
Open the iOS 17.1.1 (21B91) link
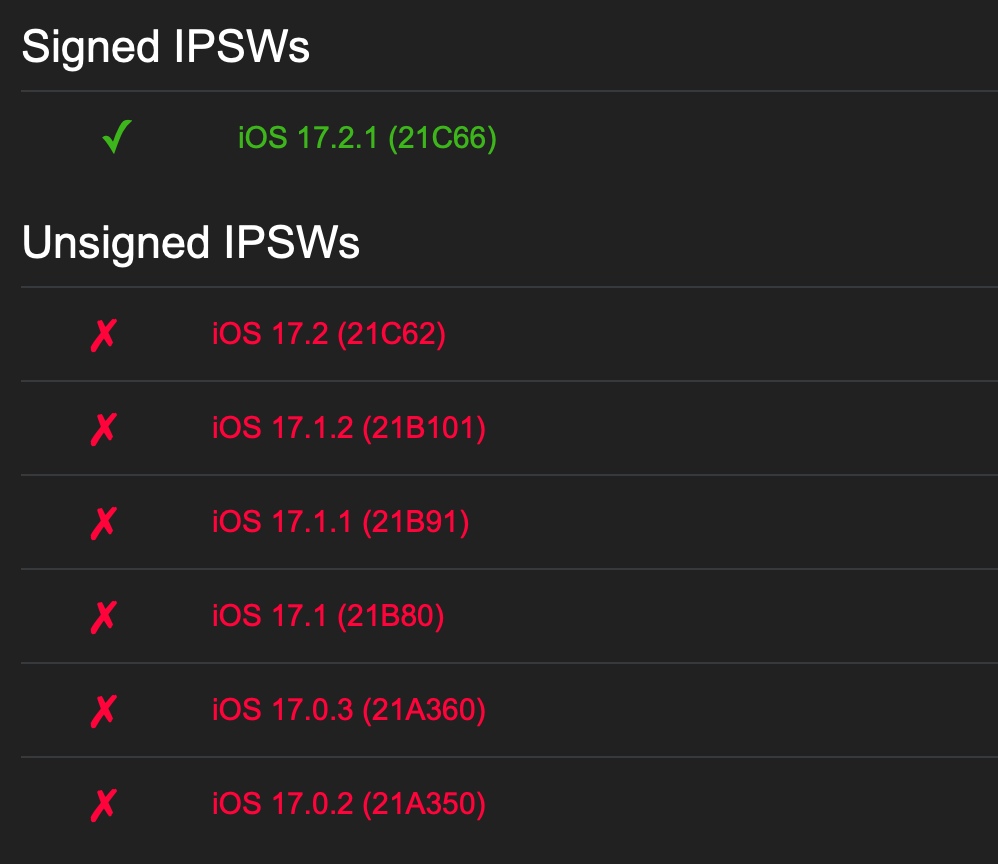pyautogui.click(x=340, y=522)
